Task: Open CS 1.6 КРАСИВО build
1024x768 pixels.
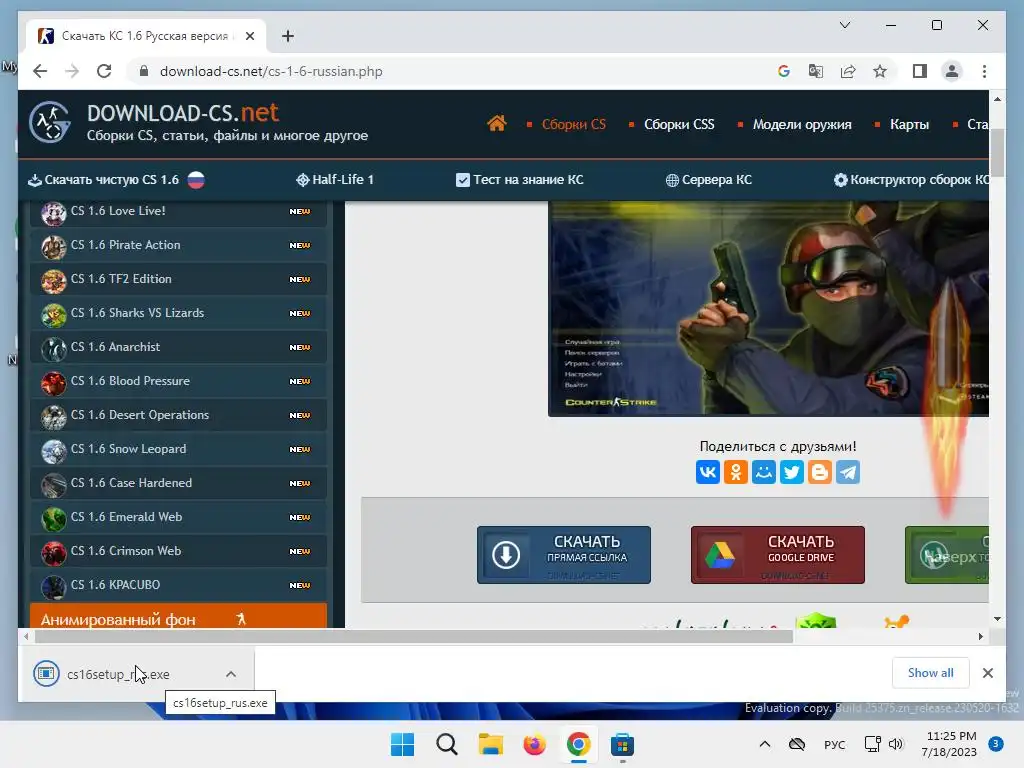Action: [x=178, y=584]
